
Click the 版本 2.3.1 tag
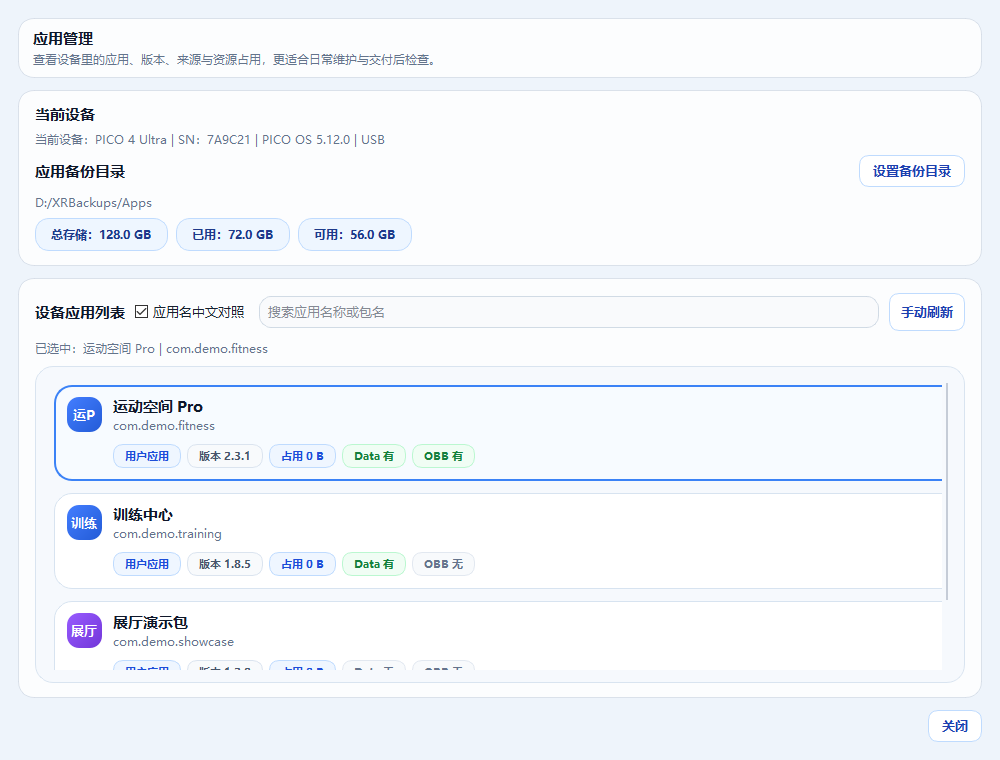click(224, 456)
